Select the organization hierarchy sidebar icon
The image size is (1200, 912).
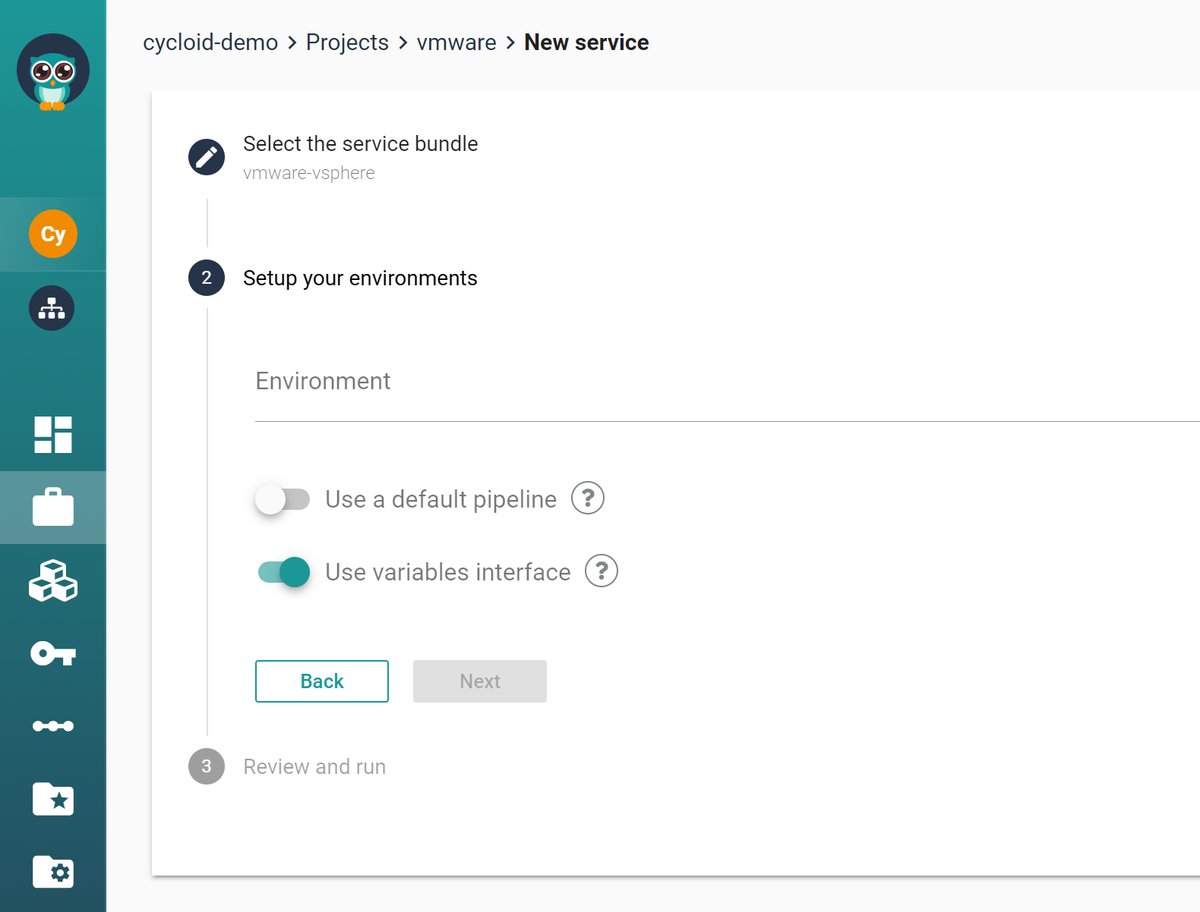click(x=53, y=308)
